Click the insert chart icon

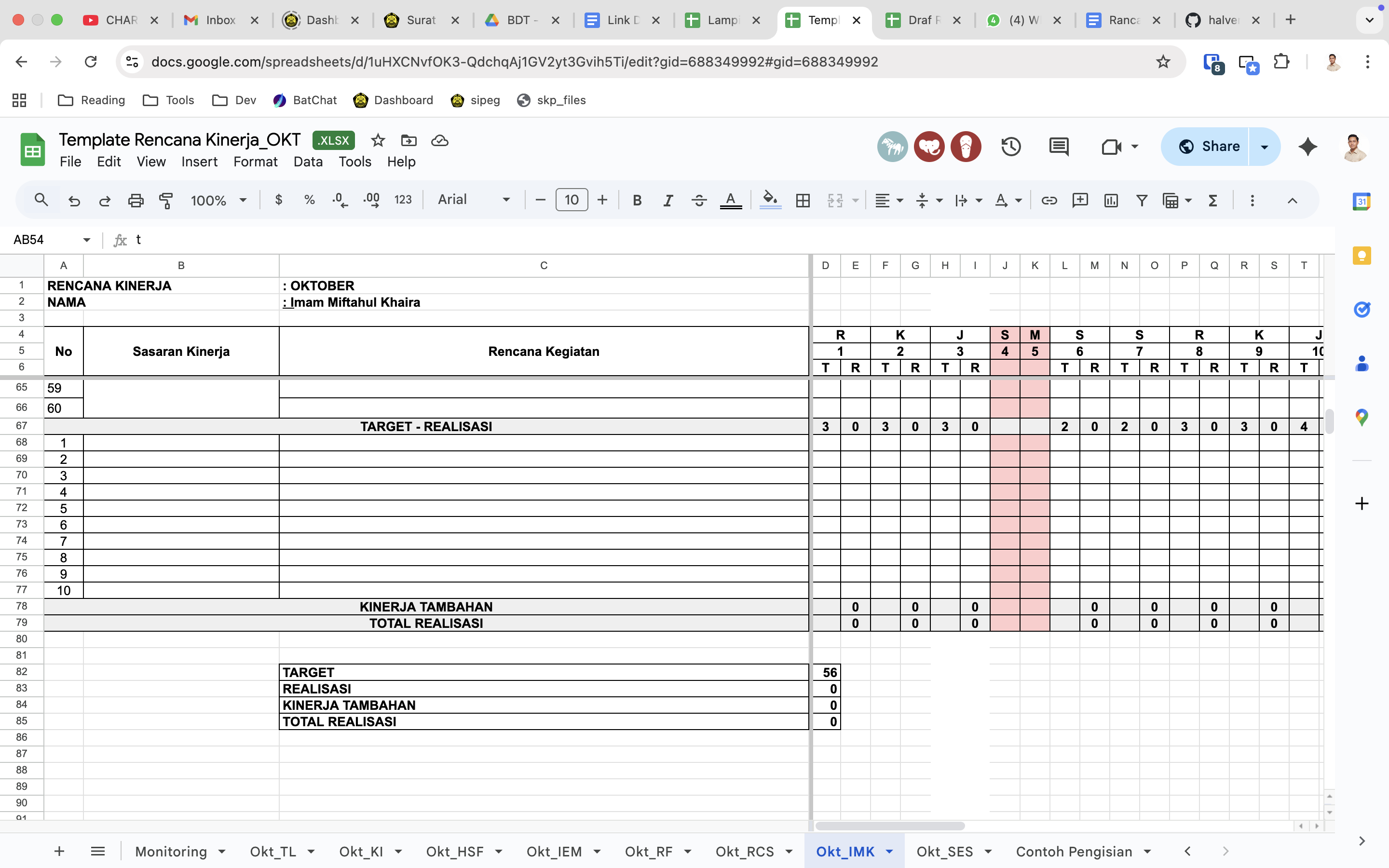tap(1111, 200)
